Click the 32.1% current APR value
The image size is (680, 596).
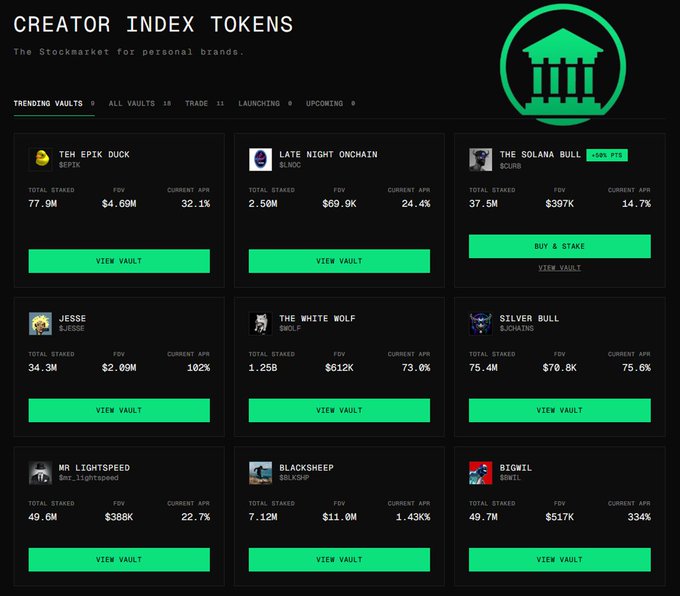(196, 203)
